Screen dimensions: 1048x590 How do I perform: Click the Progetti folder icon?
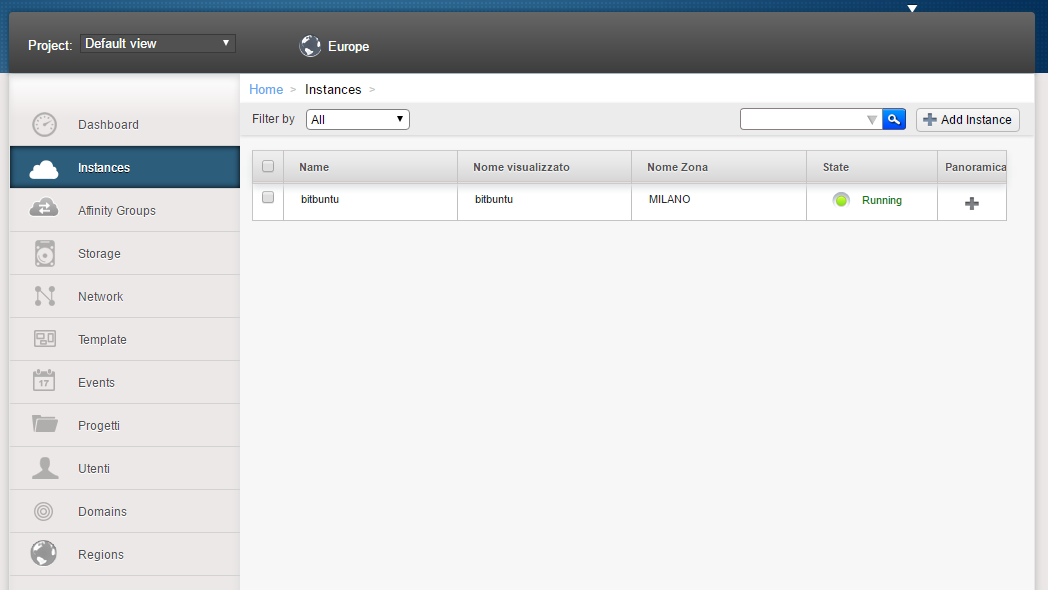44,425
